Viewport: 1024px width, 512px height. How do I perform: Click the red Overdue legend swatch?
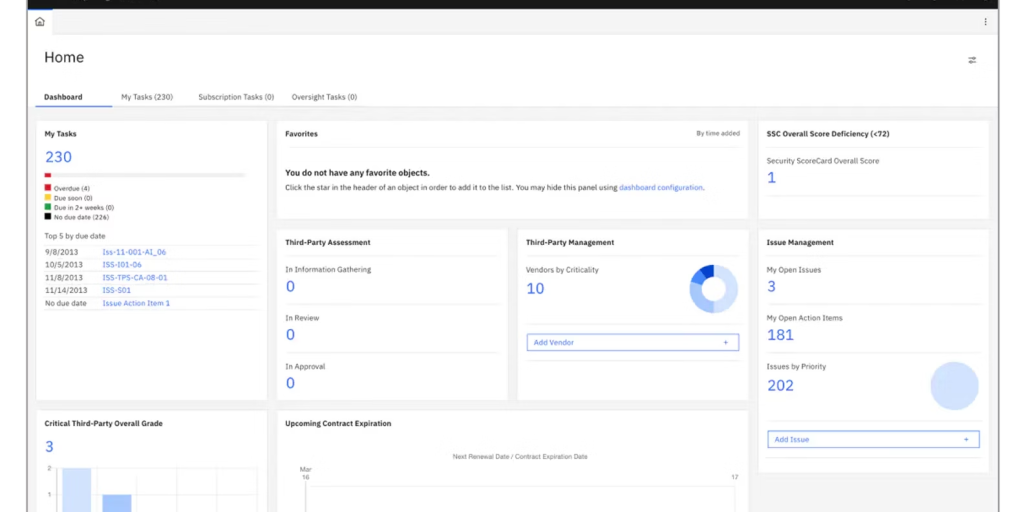(47, 188)
